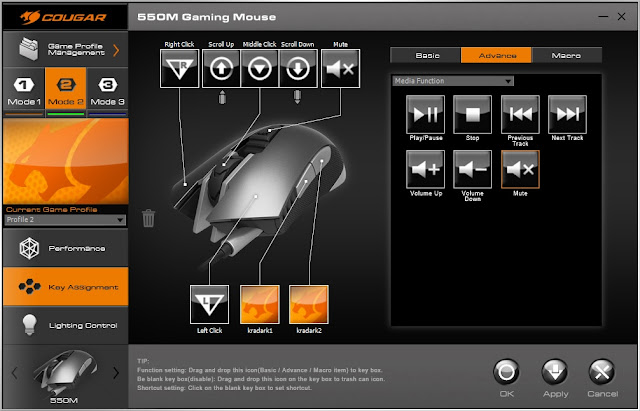Minimize the Cougar window
Image resolution: width=640 pixels, height=411 pixels.
(603, 17)
